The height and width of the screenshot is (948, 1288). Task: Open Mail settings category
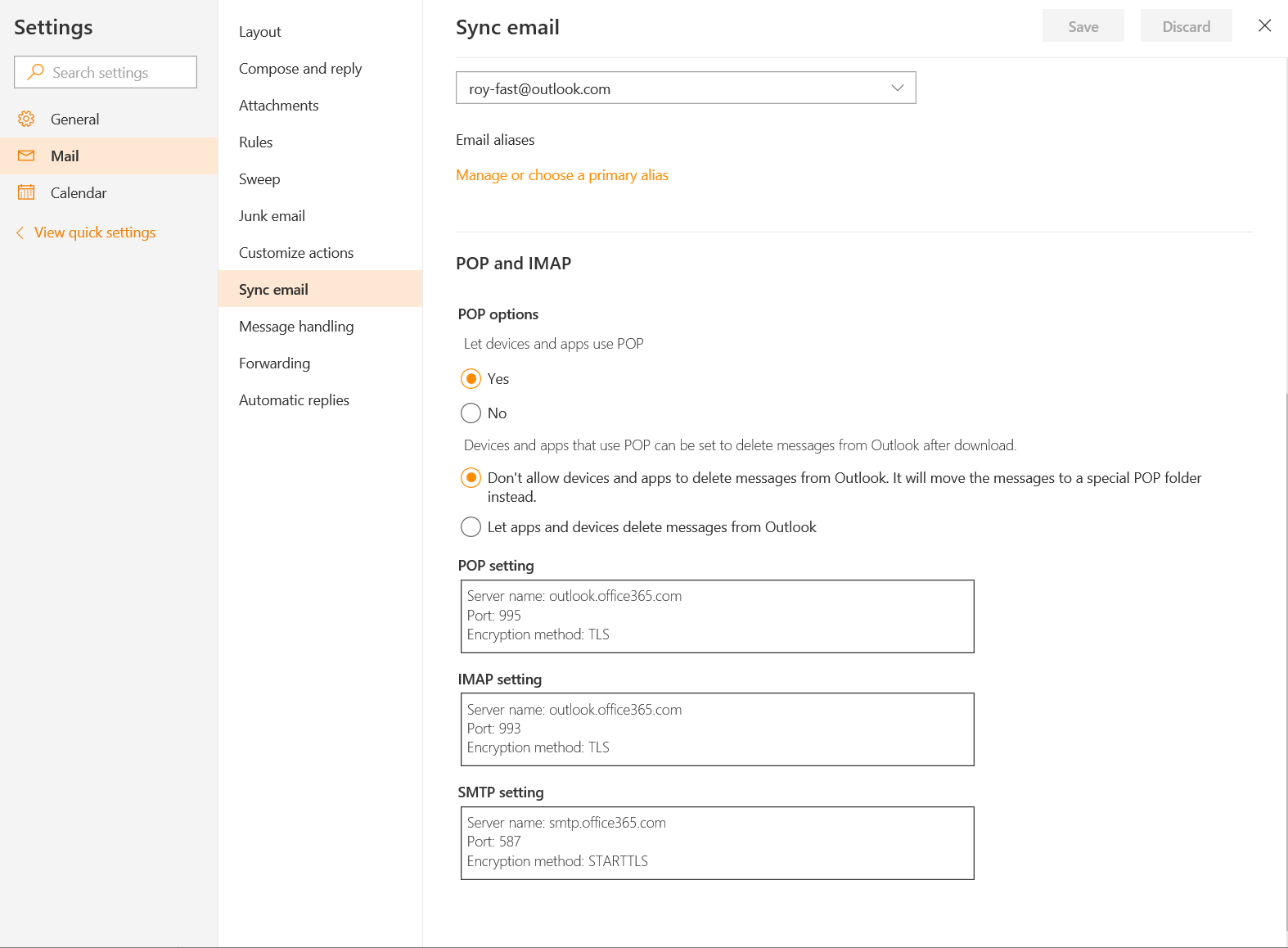pyautogui.click(x=109, y=156)
